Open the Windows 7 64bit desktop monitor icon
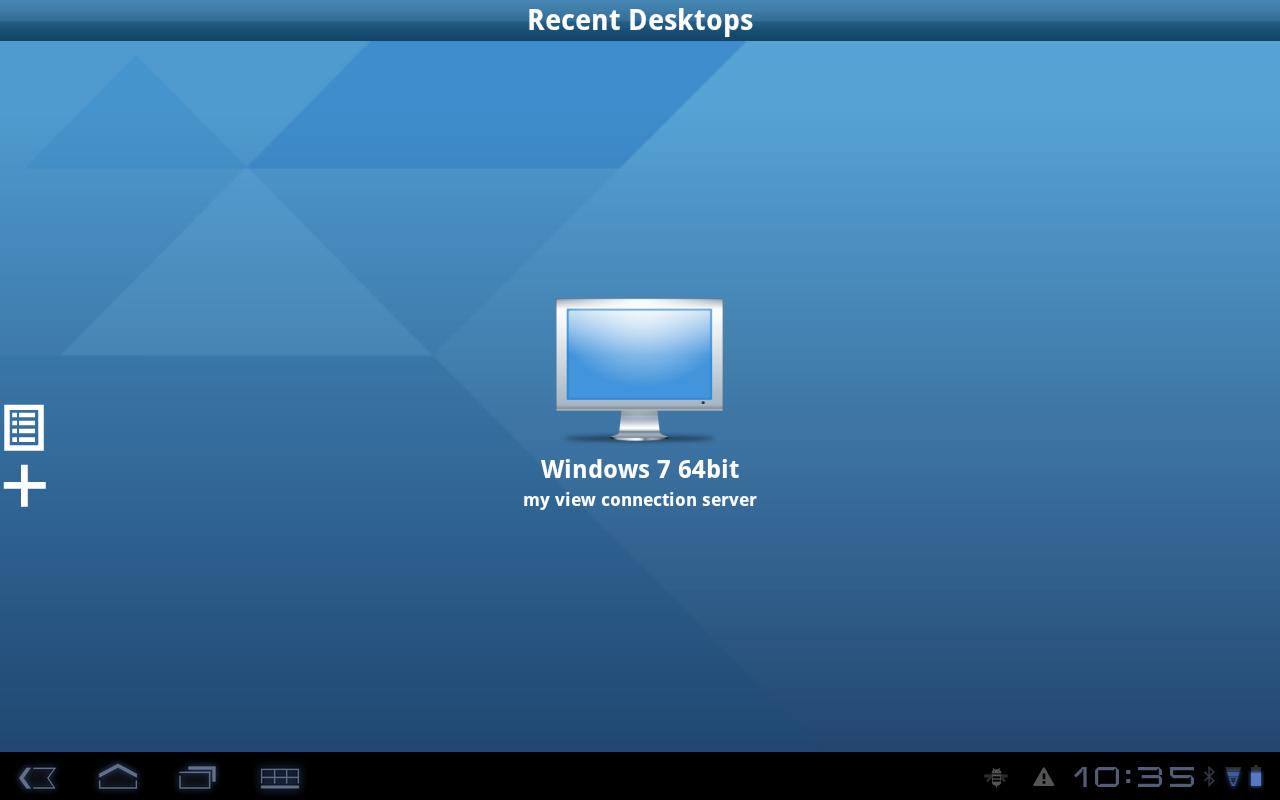 coord(639,370)
